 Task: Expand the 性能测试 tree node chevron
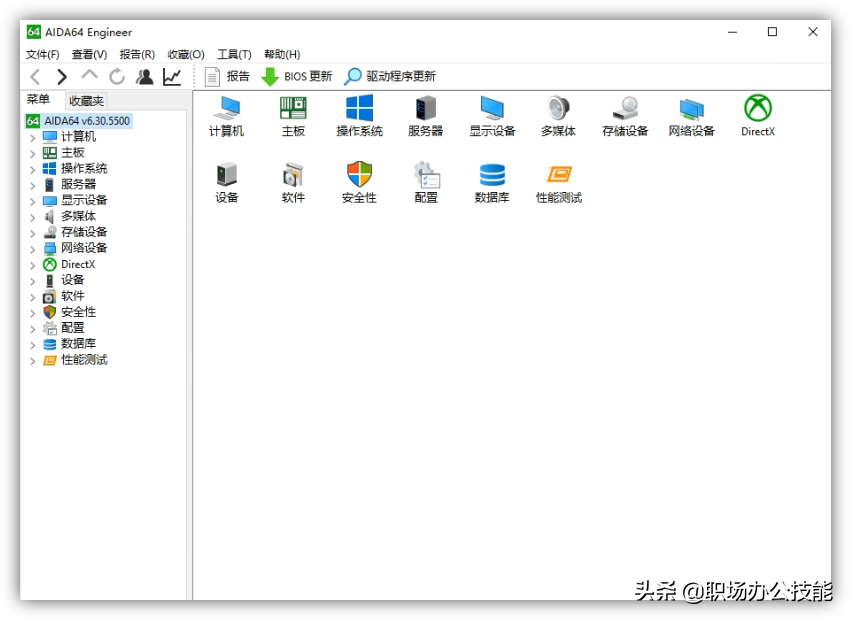tap(33, 361)
